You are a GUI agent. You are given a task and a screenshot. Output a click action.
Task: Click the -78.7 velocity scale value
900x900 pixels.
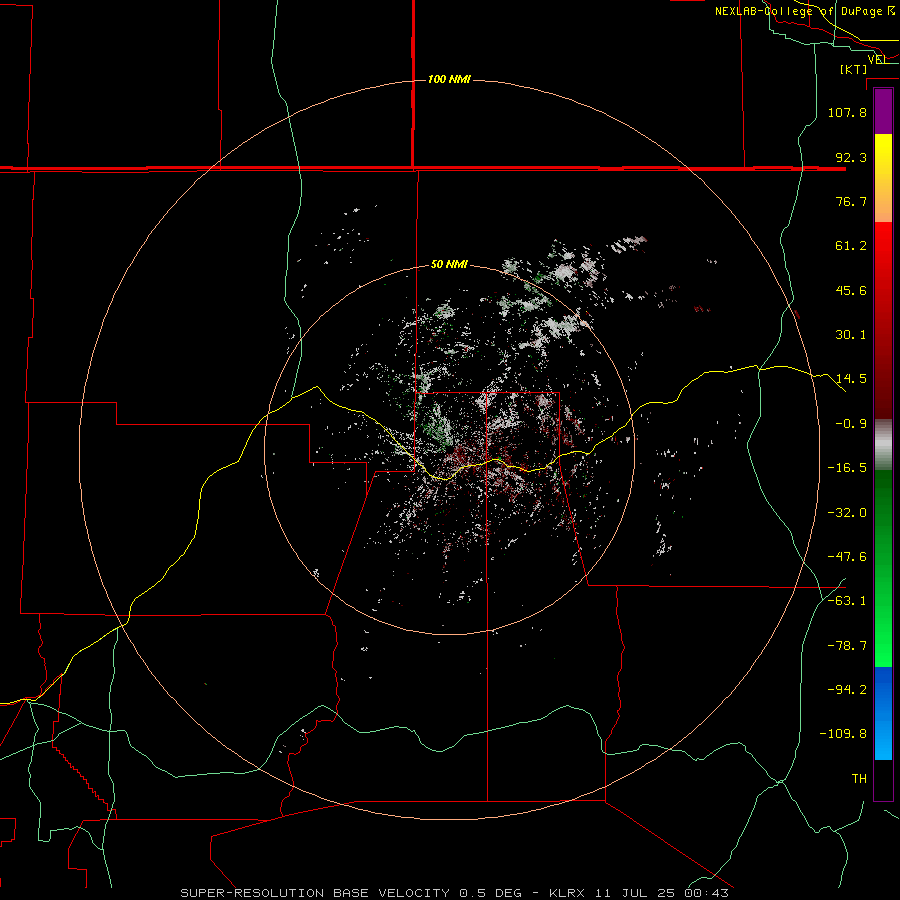click(847, 646)
